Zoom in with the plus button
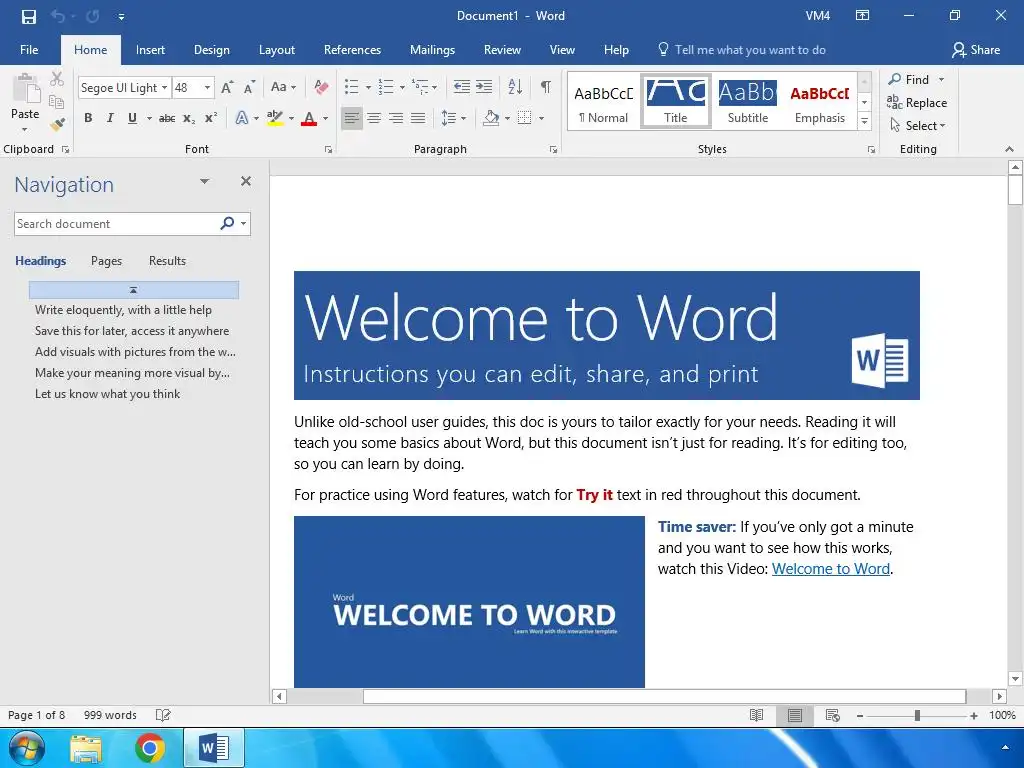The width and height of the screenshot is (1024, 768). pyautogui.click(x=974, y=716)
